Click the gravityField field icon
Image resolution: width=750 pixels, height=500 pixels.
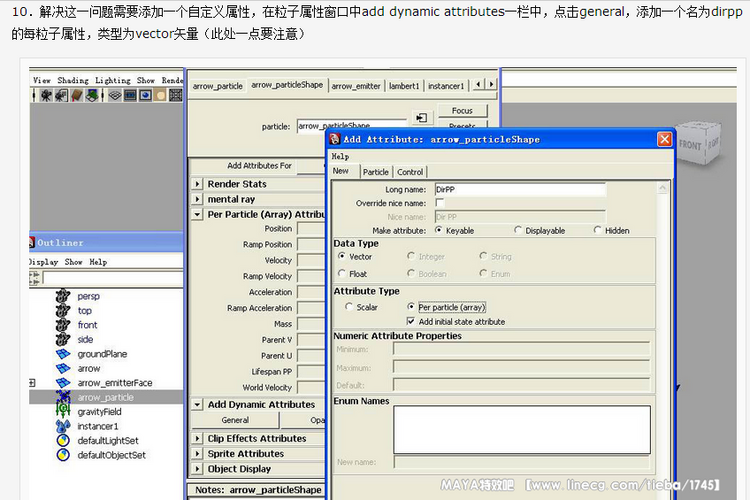(63, 411)
